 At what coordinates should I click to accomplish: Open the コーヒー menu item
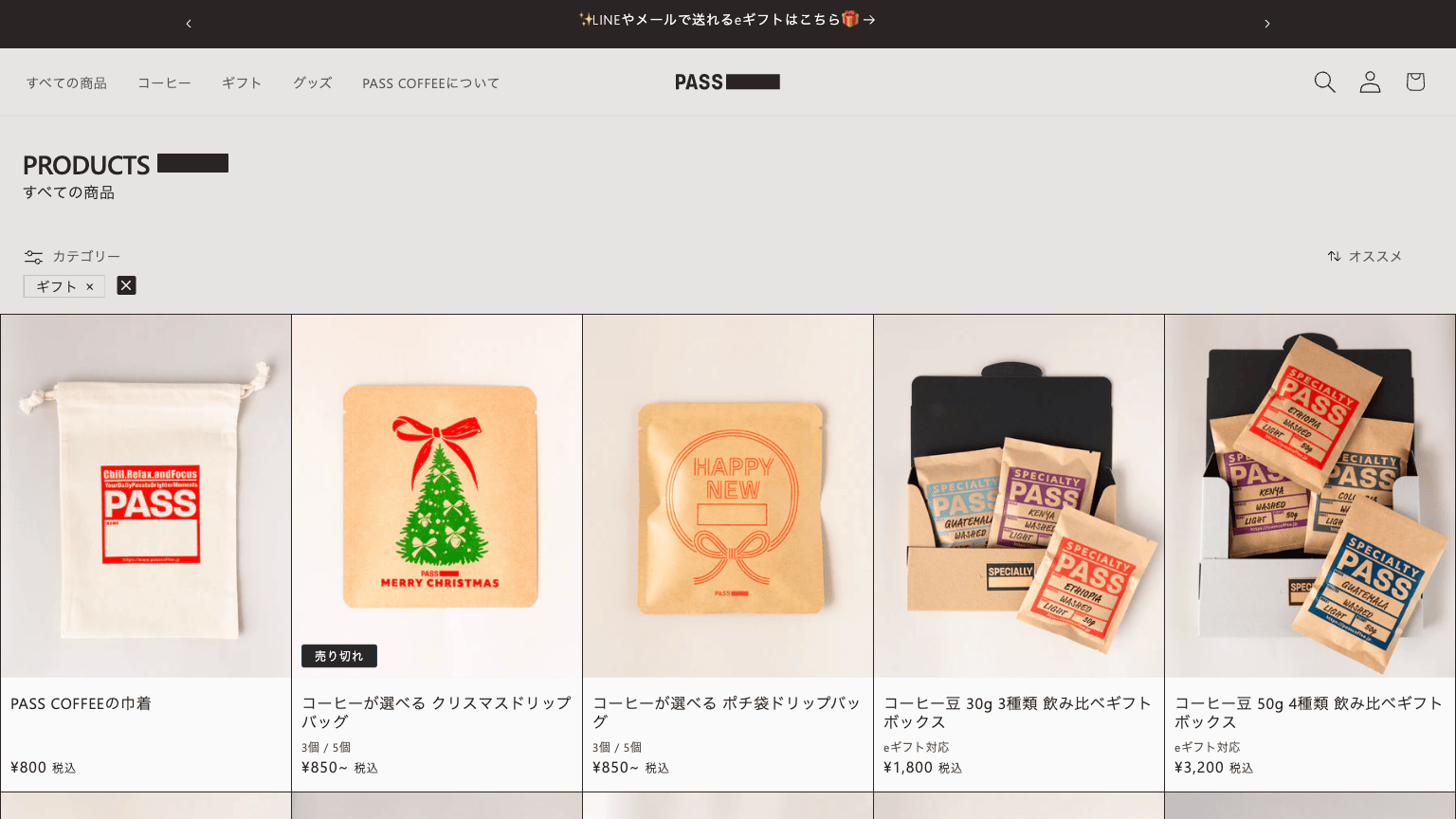pyautogui.click(x=164, y=83)
